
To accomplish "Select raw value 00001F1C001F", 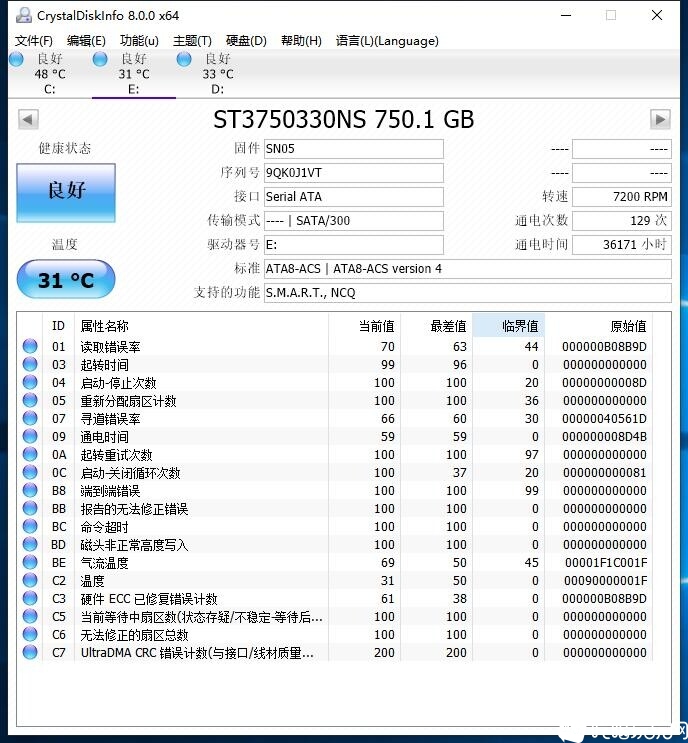I will pyautogui.click(x=606, y=563).
